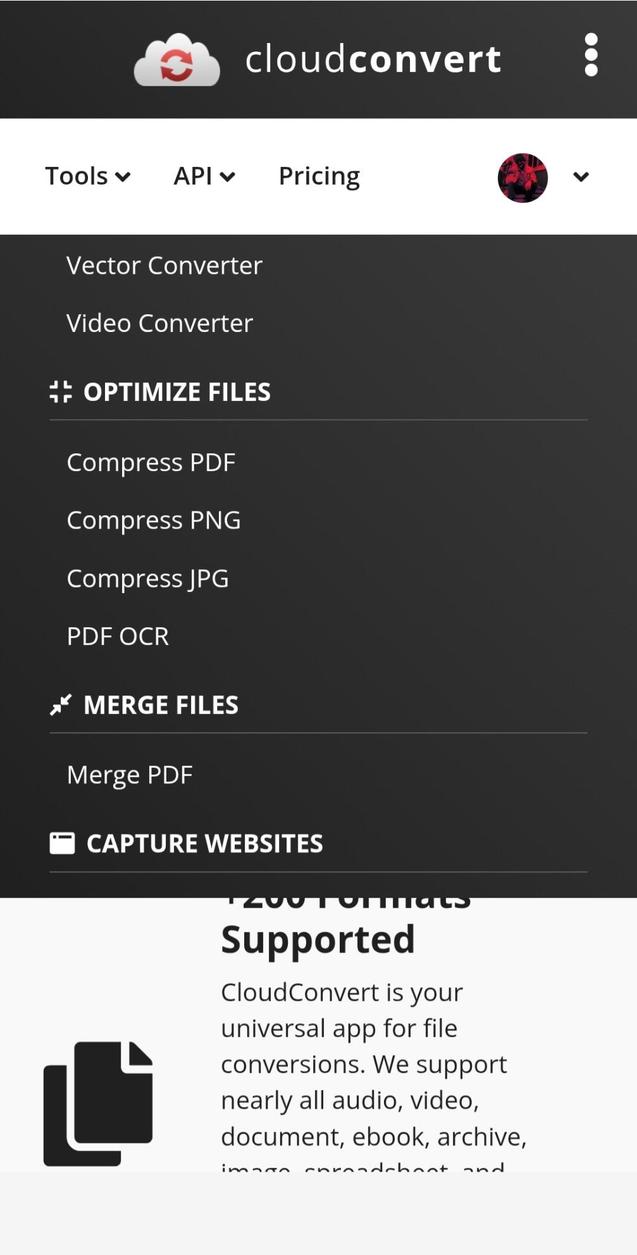Click the CloudConvert cloud logo
Screen dimensions: 637x1255
tap(177, 57)
